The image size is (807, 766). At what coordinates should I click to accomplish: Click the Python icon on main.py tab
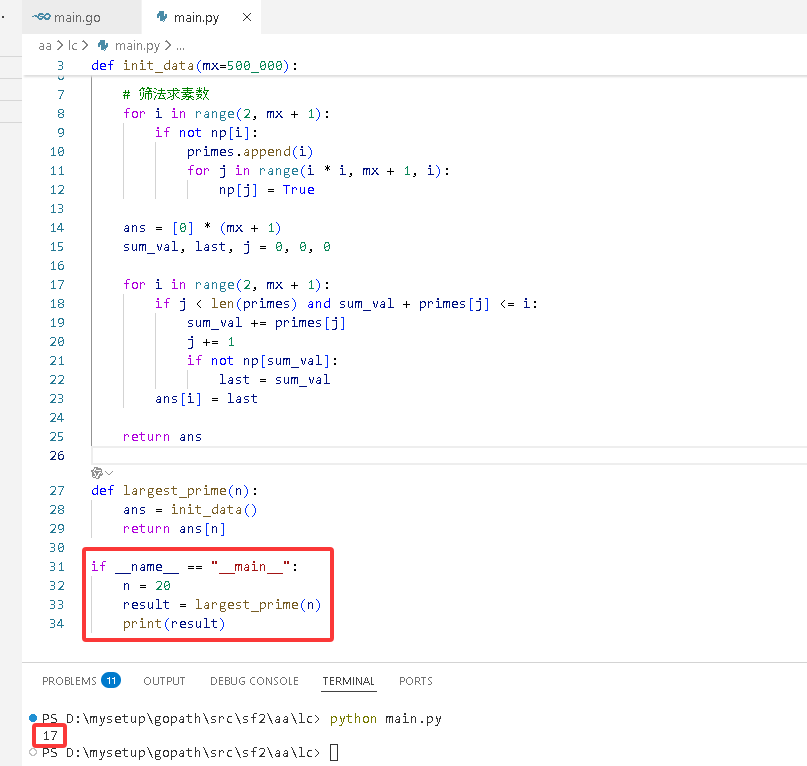tap(162, 17)
